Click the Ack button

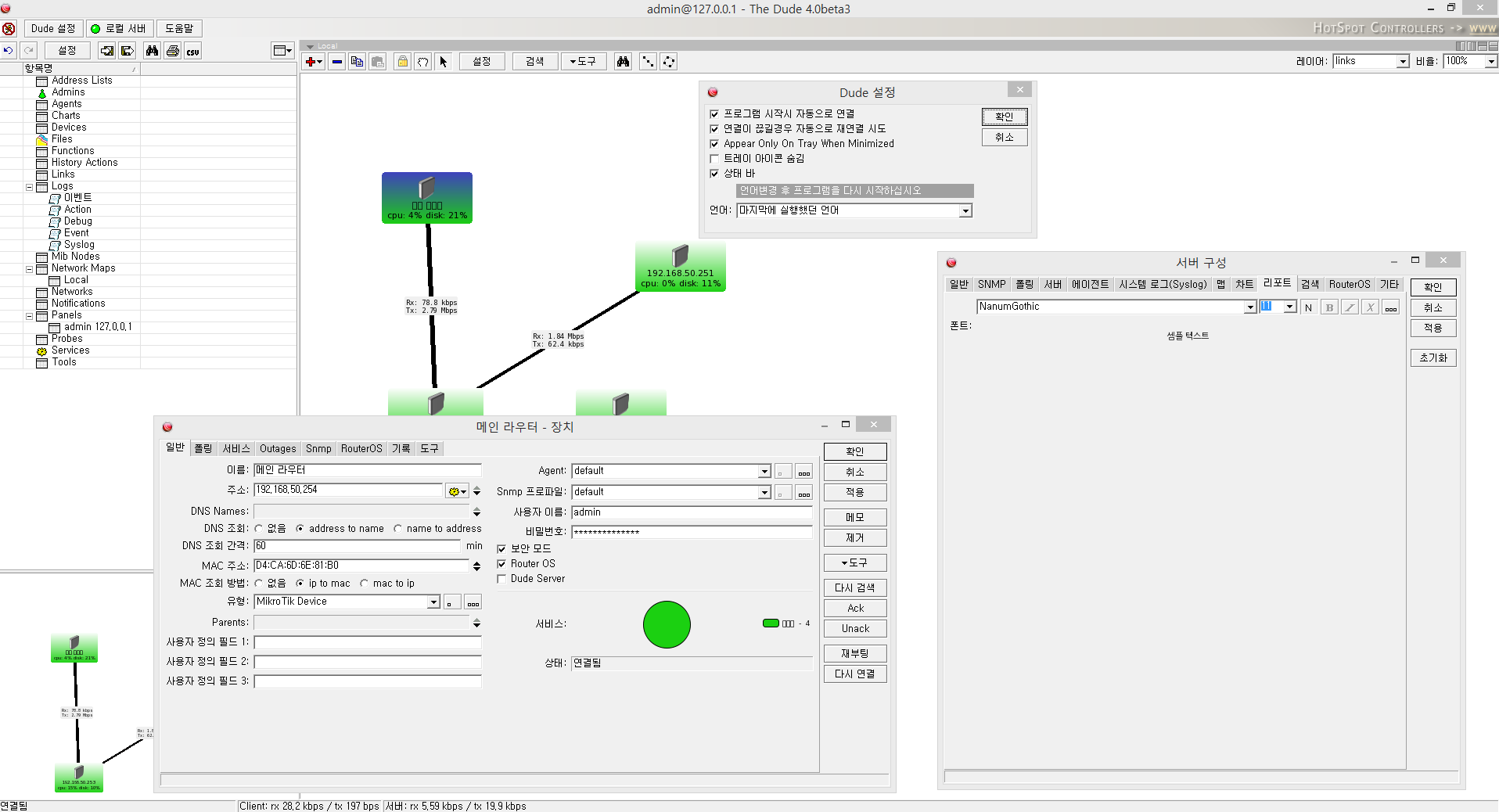coord(855,609)
